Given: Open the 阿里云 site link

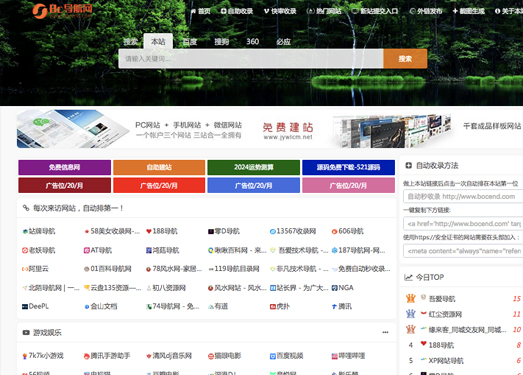Looking at the screenshot, I should [x=38, y=269].
